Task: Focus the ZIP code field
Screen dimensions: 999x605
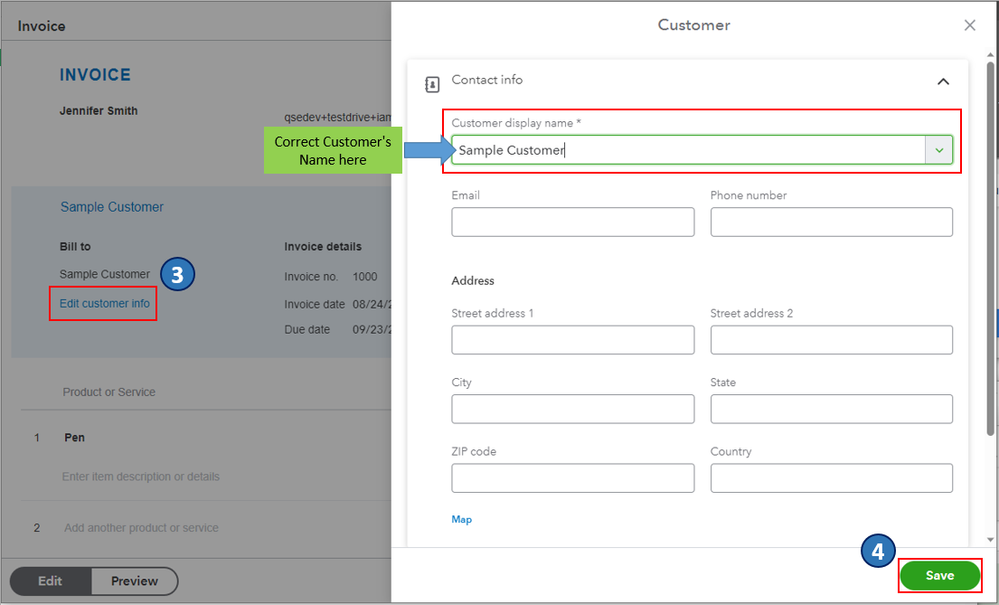Action: [572, 478]
